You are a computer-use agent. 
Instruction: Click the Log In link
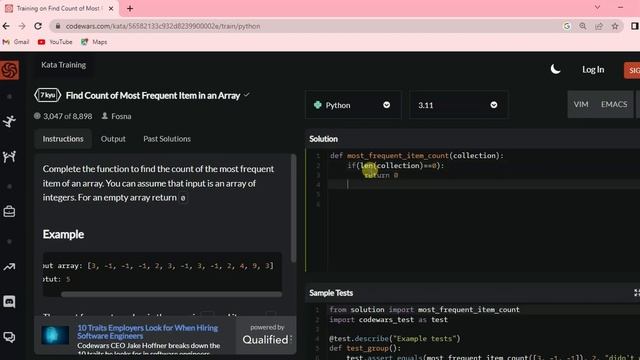click(593, 70)
